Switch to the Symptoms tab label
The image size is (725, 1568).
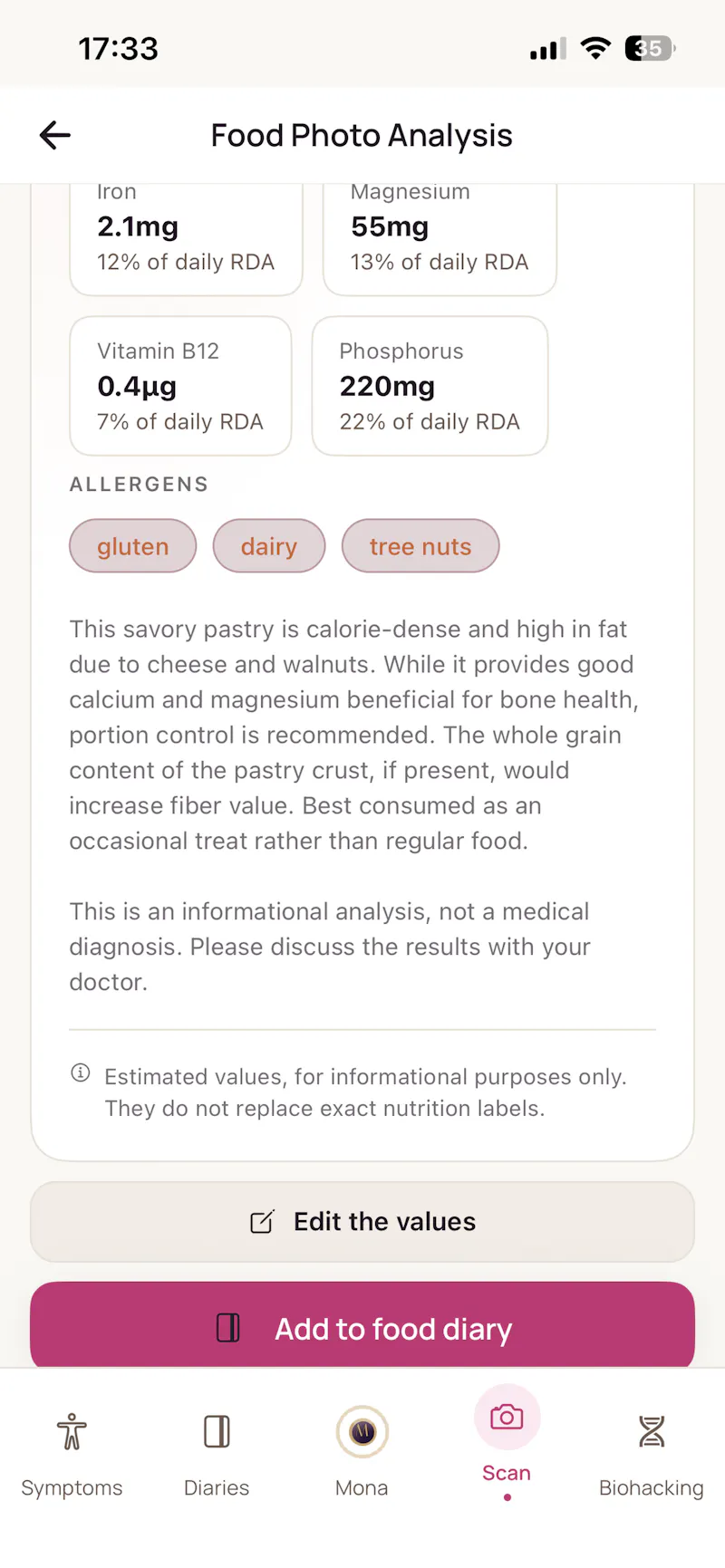click(72, 1488)
